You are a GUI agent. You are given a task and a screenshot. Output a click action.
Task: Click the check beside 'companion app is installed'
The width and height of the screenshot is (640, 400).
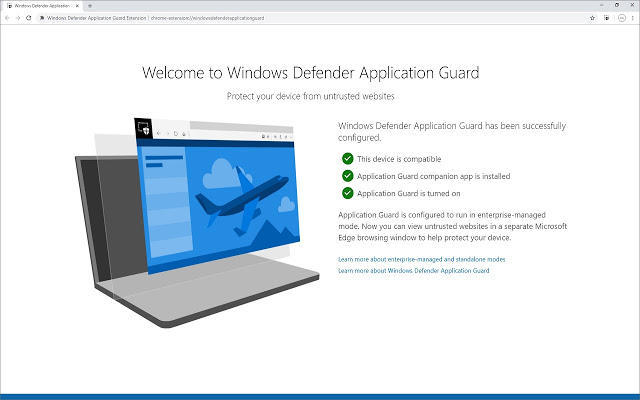(x=347, y=175)
